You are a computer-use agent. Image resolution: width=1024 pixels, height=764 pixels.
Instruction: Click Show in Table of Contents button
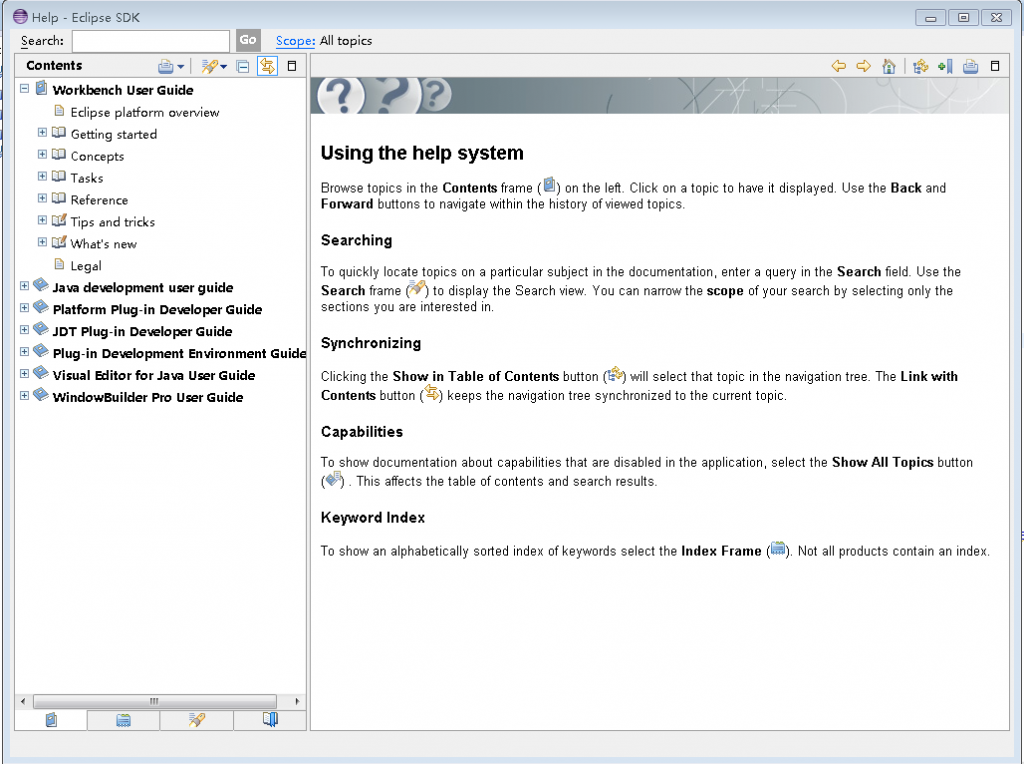[920, 66]
